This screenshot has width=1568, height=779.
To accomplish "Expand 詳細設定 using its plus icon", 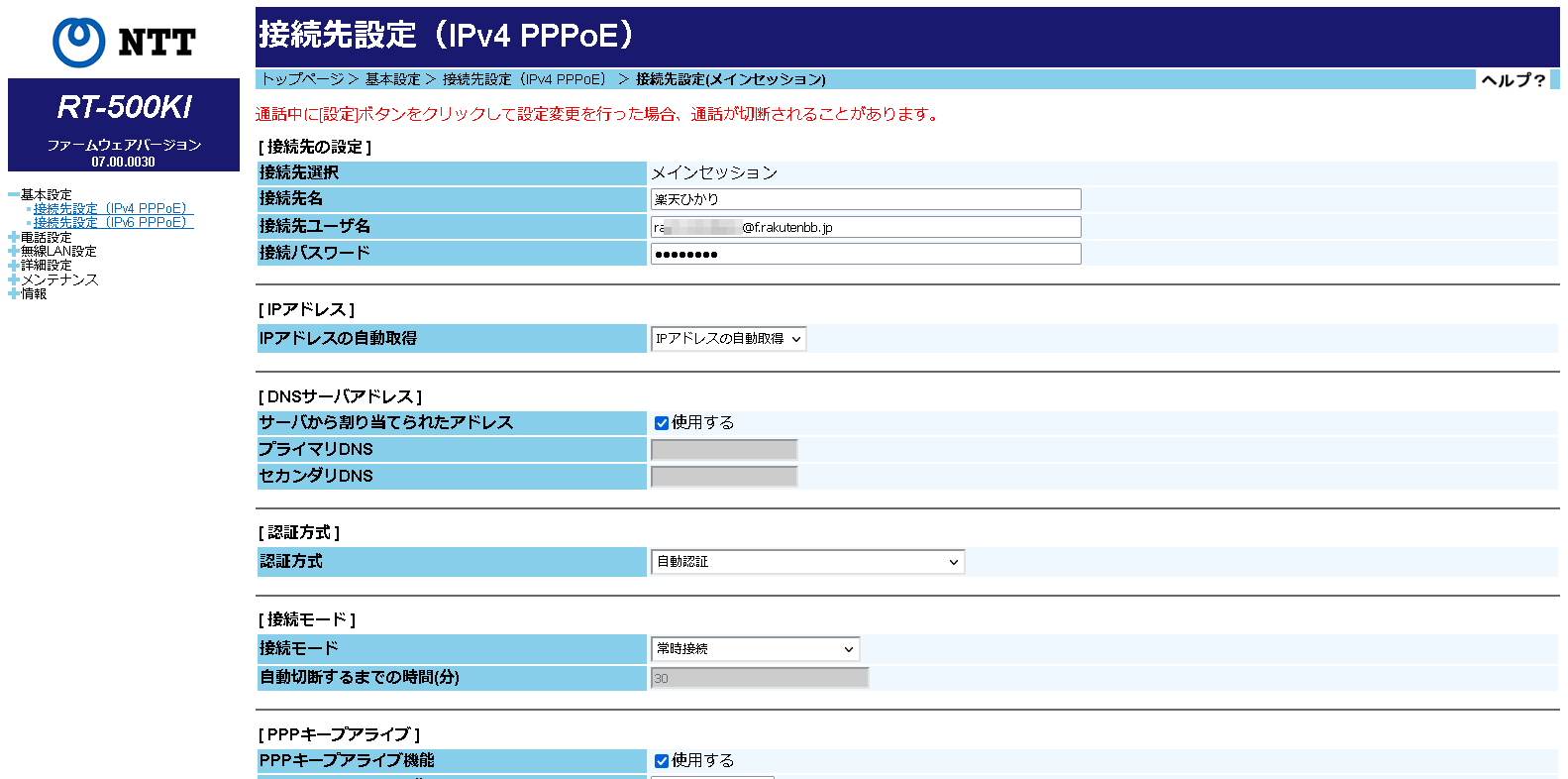I will pos(13,266).
